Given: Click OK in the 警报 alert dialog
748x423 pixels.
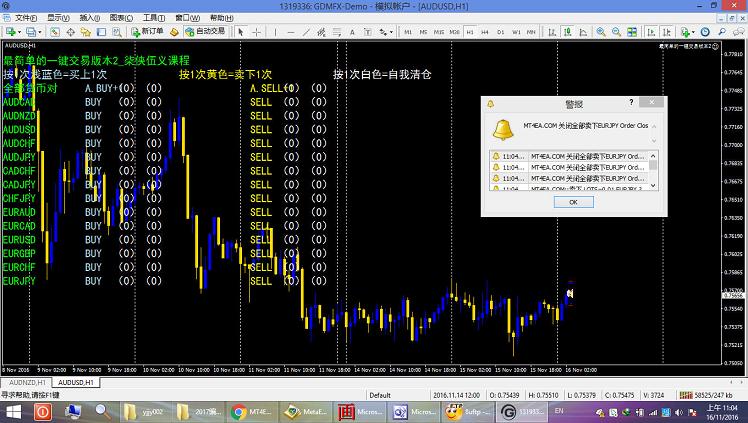Looking at the screenshot, I should point(573,202).
